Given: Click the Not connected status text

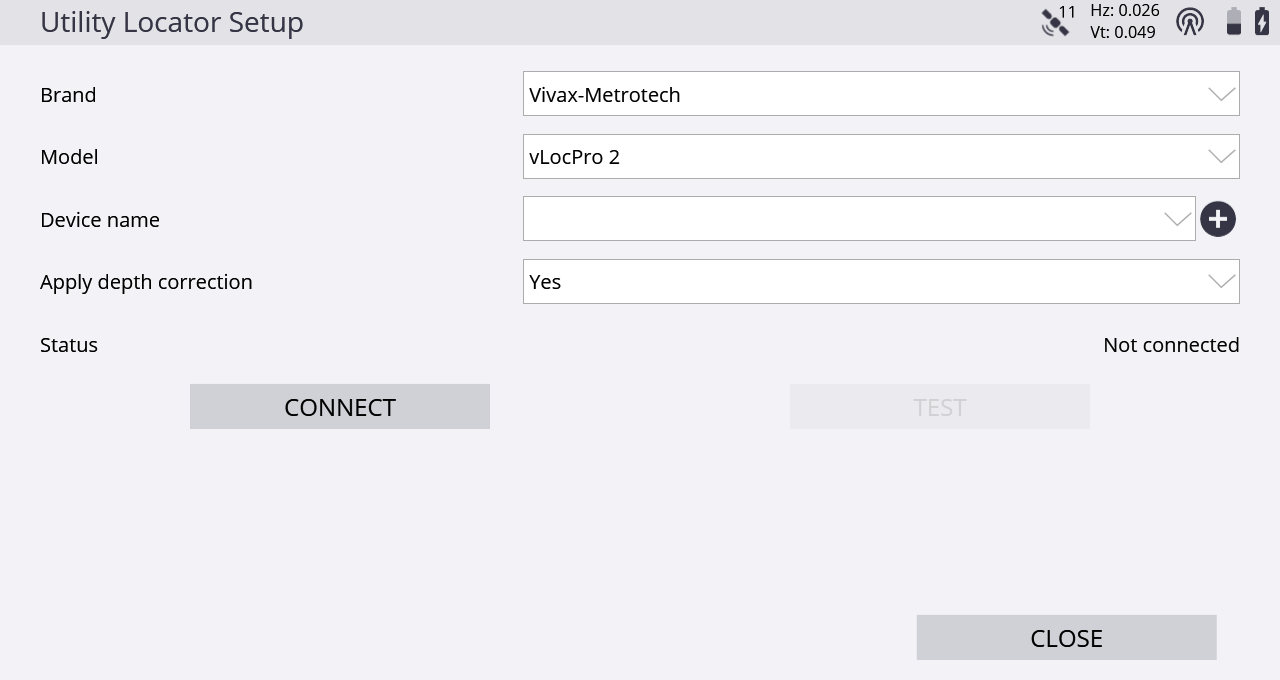Looking at the screenshot, I should 1171,345.
